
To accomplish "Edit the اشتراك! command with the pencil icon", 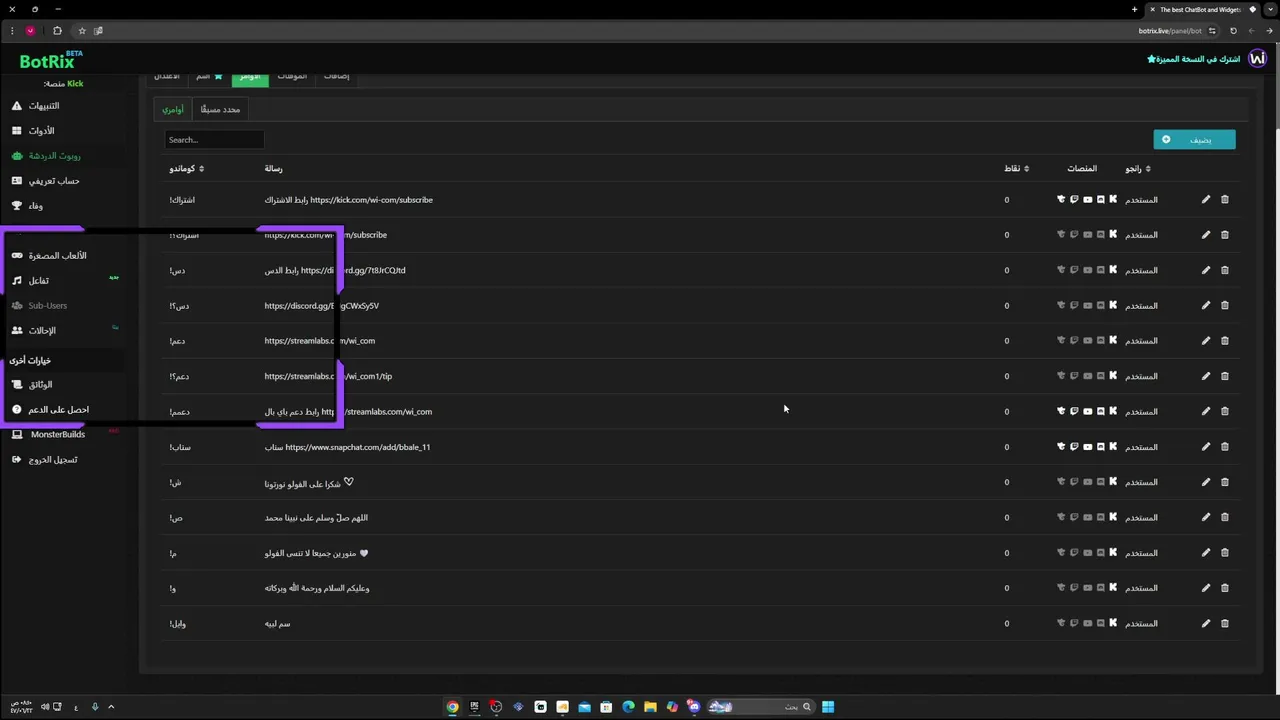I will click(x=1206, y=199).
